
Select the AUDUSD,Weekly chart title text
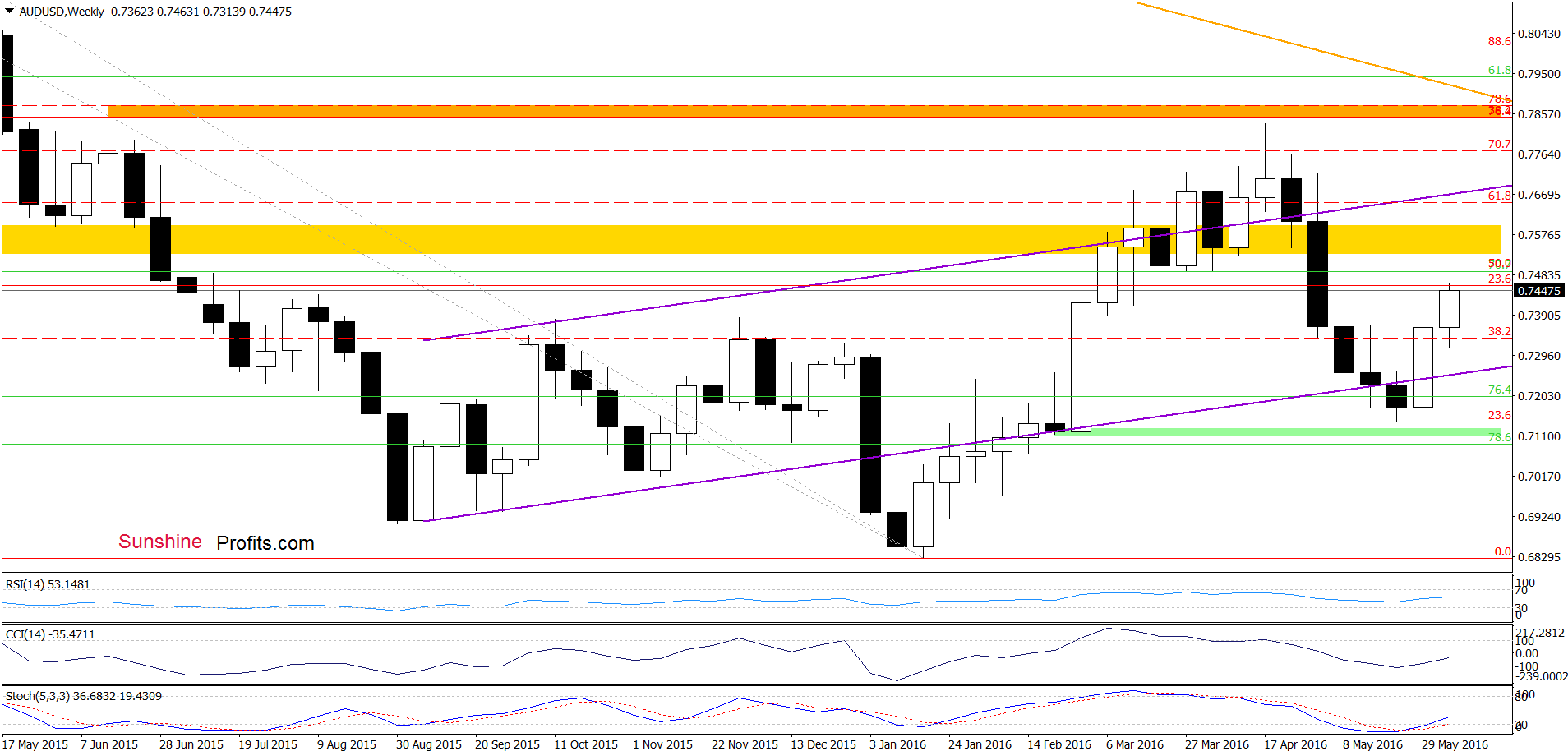[x=62, y=12]
